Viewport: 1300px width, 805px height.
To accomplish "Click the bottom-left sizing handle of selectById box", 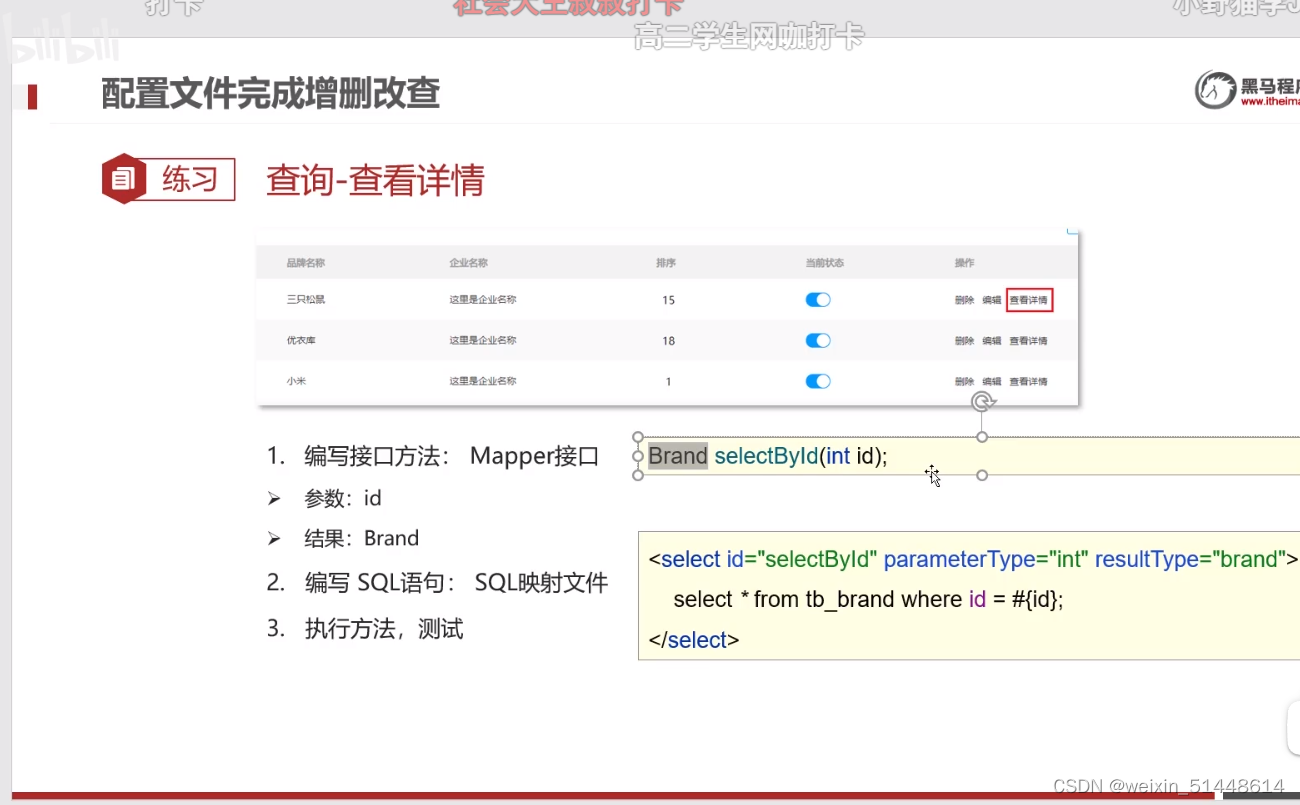I will click(x=638, y=475).
